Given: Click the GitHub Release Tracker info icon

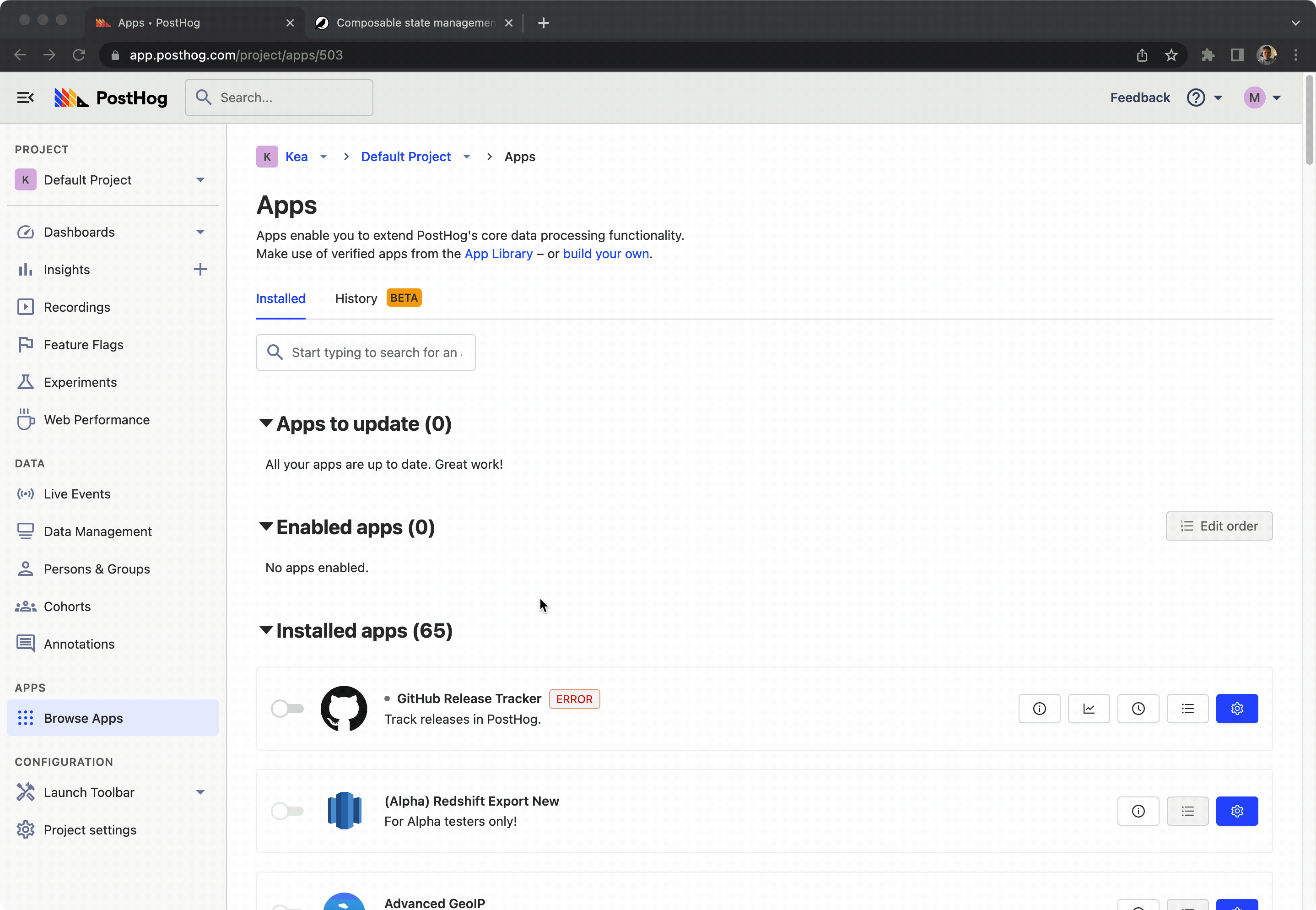Looking at the screenshot, I should click(1039, 709).
